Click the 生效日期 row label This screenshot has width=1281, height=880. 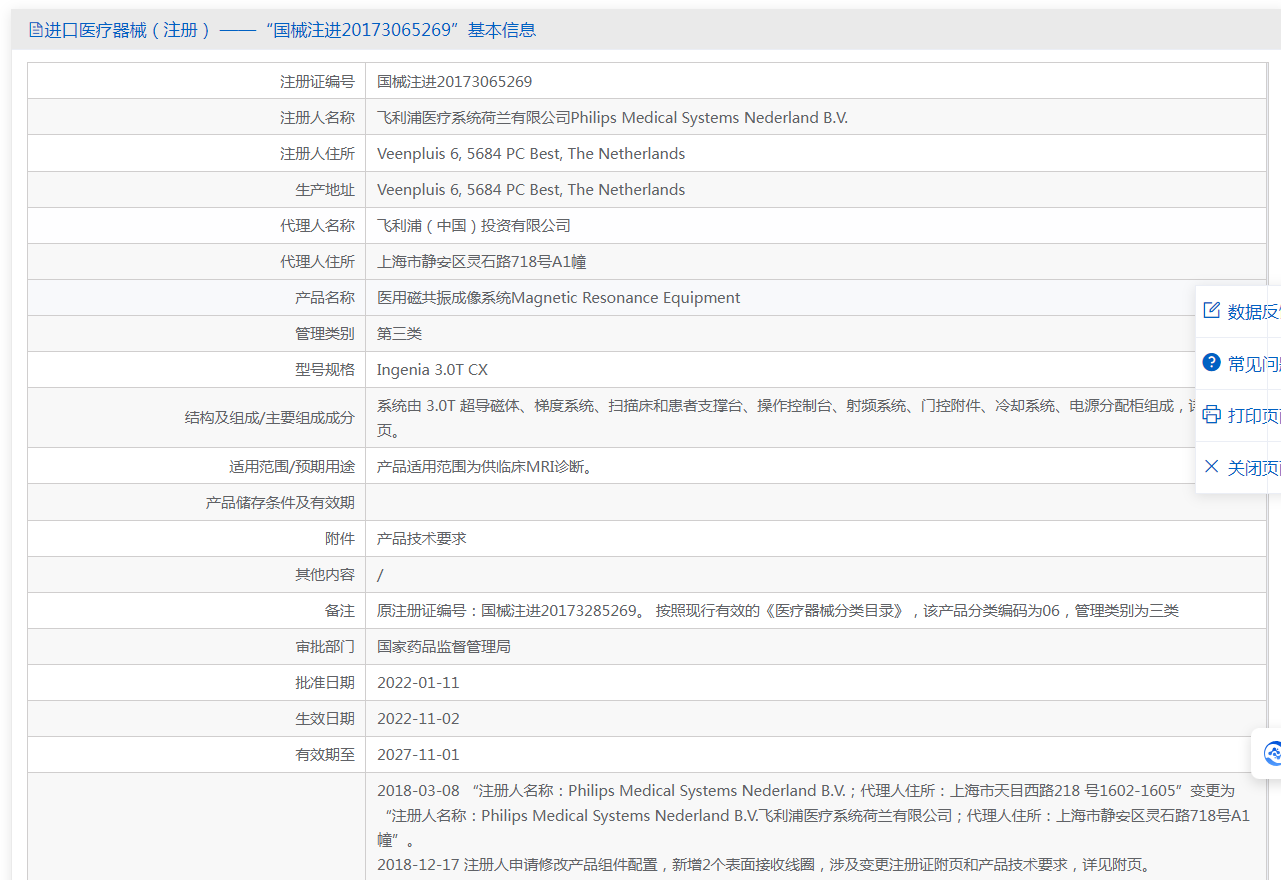pos(324,718)
